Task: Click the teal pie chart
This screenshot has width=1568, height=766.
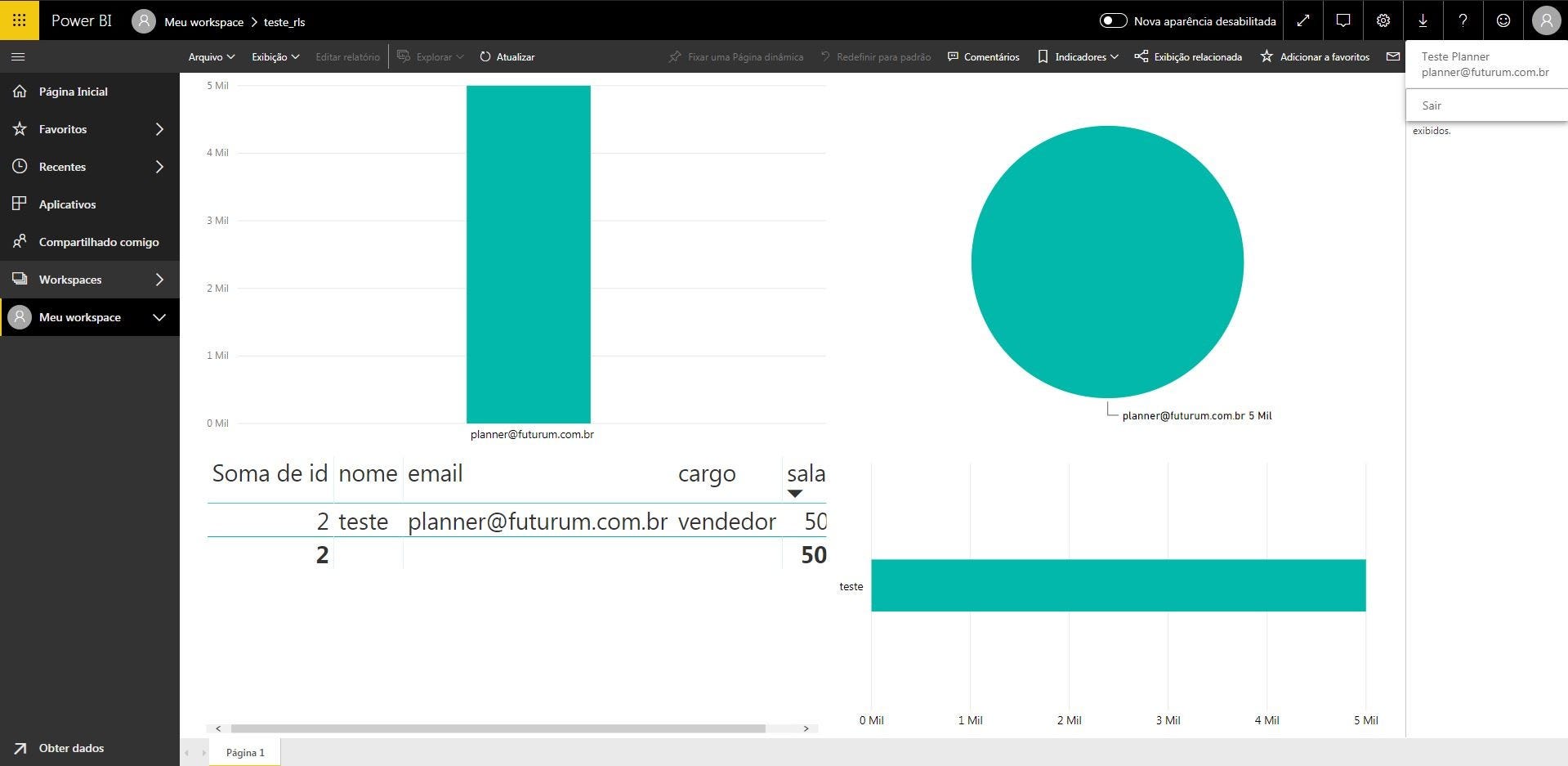Action: click(x=1107, y=262)
